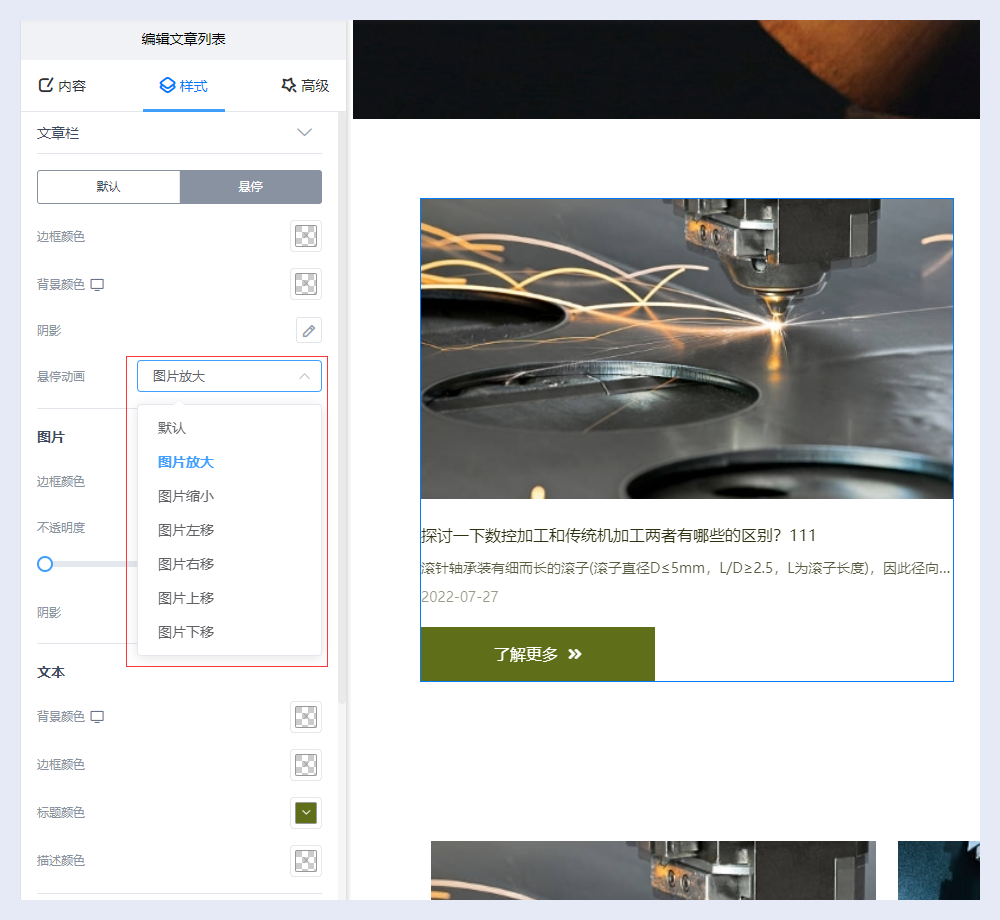
Task: Open the shadow edit pencil icon
Action: (309, 331)
